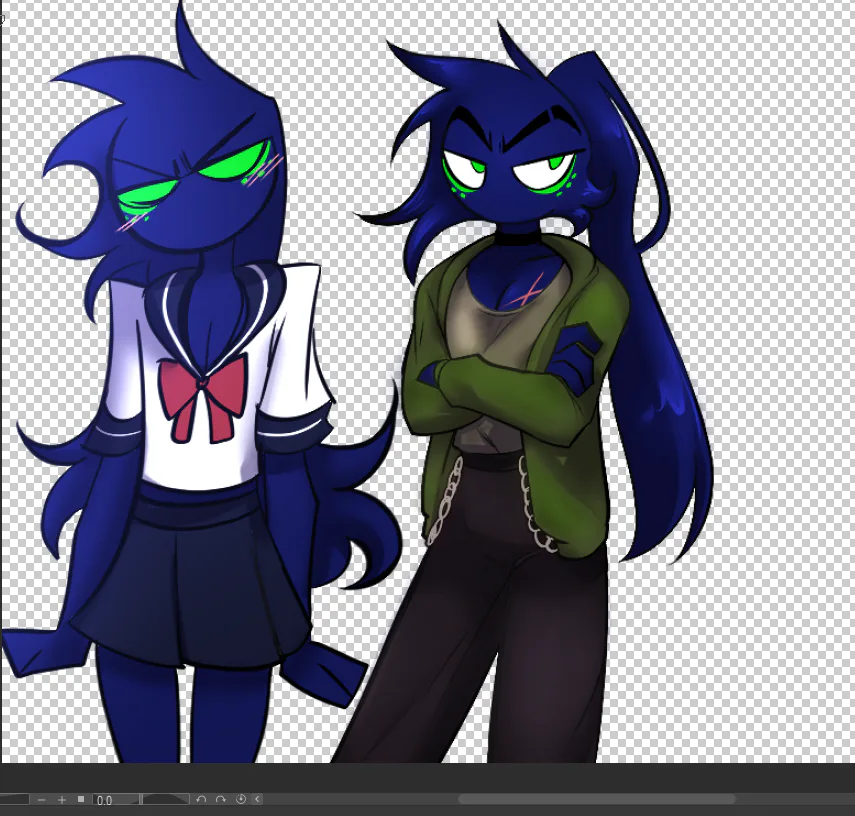Click the horizontal canvas scrollbar thumb
The width and height of the screenshot is (855, 816).
tap(596, 799)
